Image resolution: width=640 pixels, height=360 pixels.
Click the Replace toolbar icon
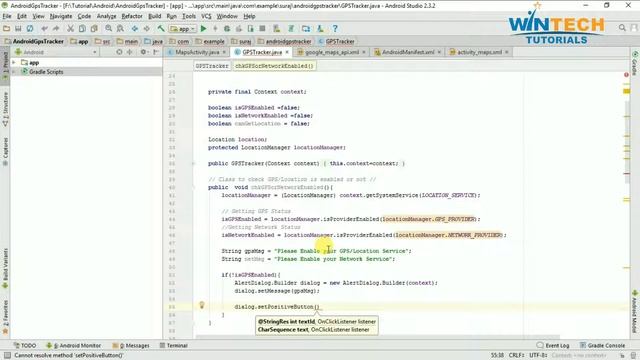tap(120, 29)
